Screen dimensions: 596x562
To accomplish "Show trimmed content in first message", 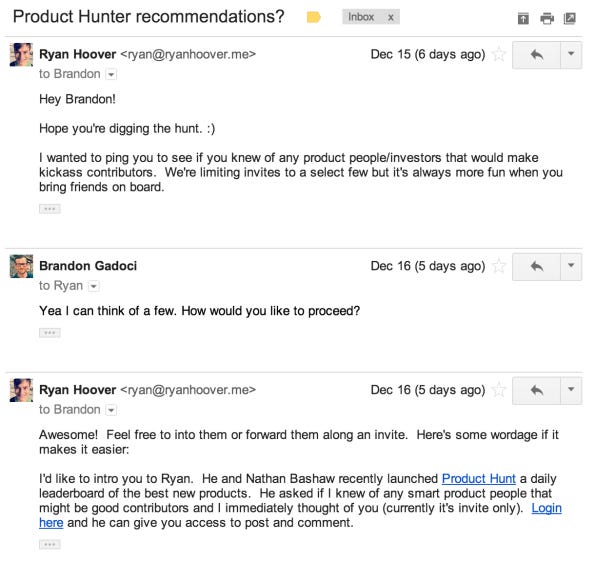I will [49, 209].
